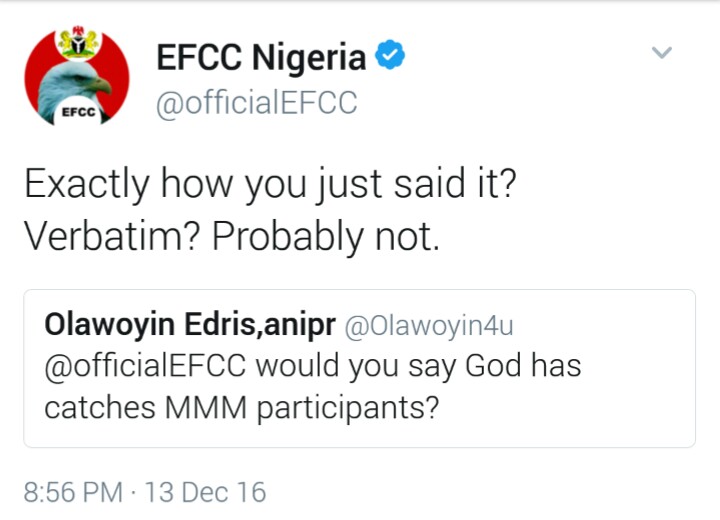Open the tweet options chevron menu

pos(662,52)
